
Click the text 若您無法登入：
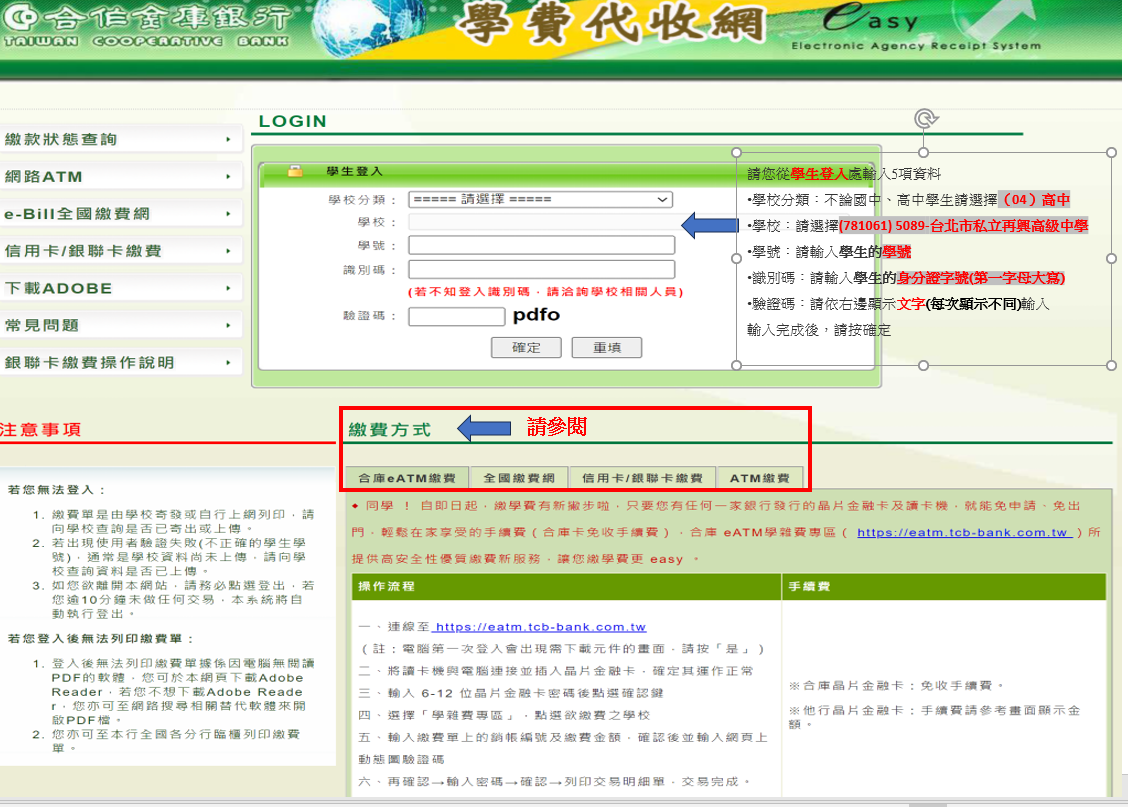pyautogui.click(x=57, y=490)
